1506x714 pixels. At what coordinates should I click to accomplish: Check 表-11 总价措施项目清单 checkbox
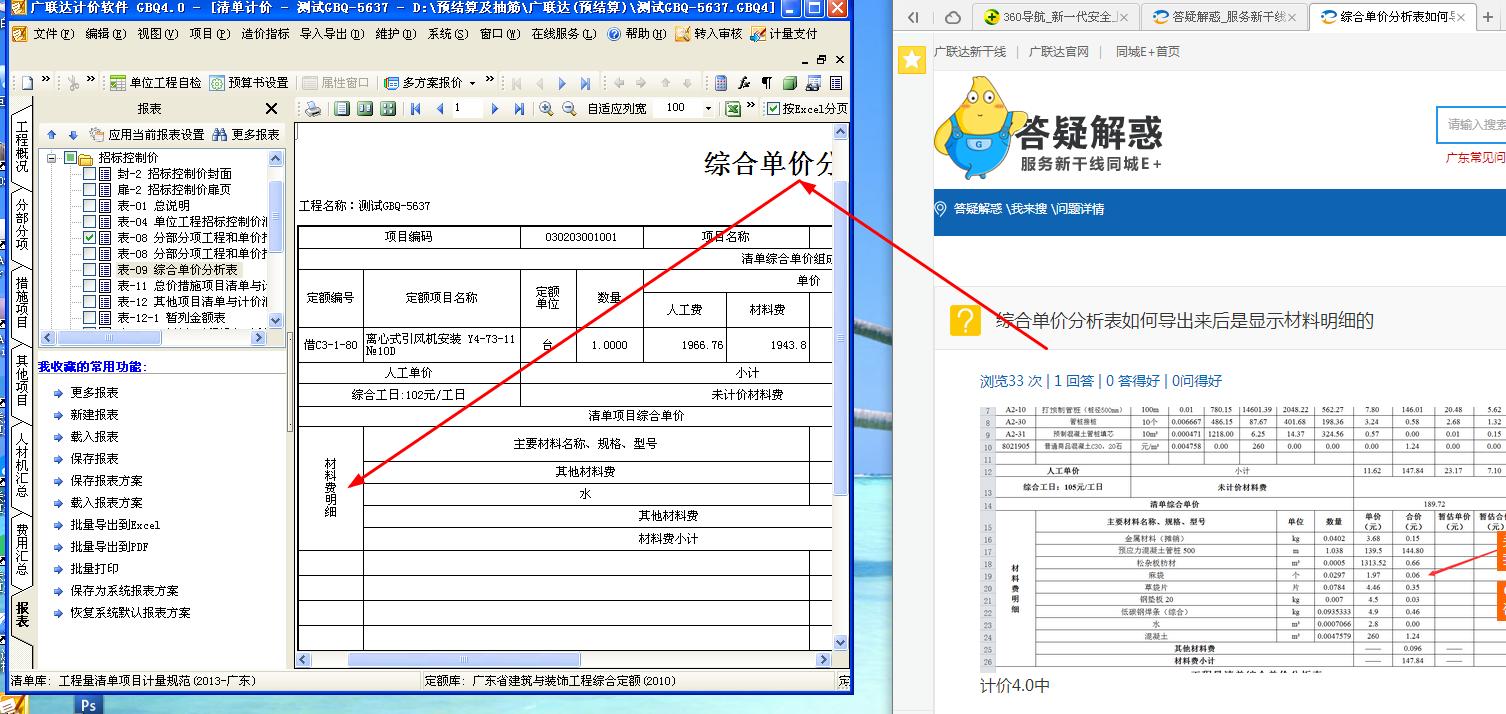[90, 286]
